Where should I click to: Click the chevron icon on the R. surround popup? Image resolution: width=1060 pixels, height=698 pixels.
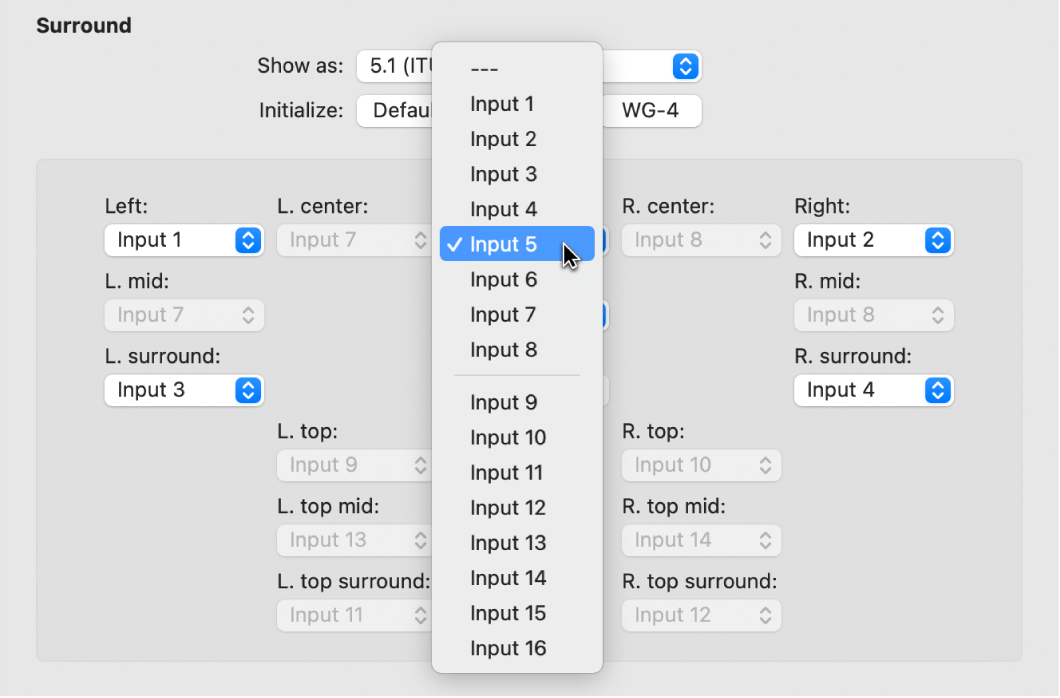pyautogui.click(x=937, y=390)
